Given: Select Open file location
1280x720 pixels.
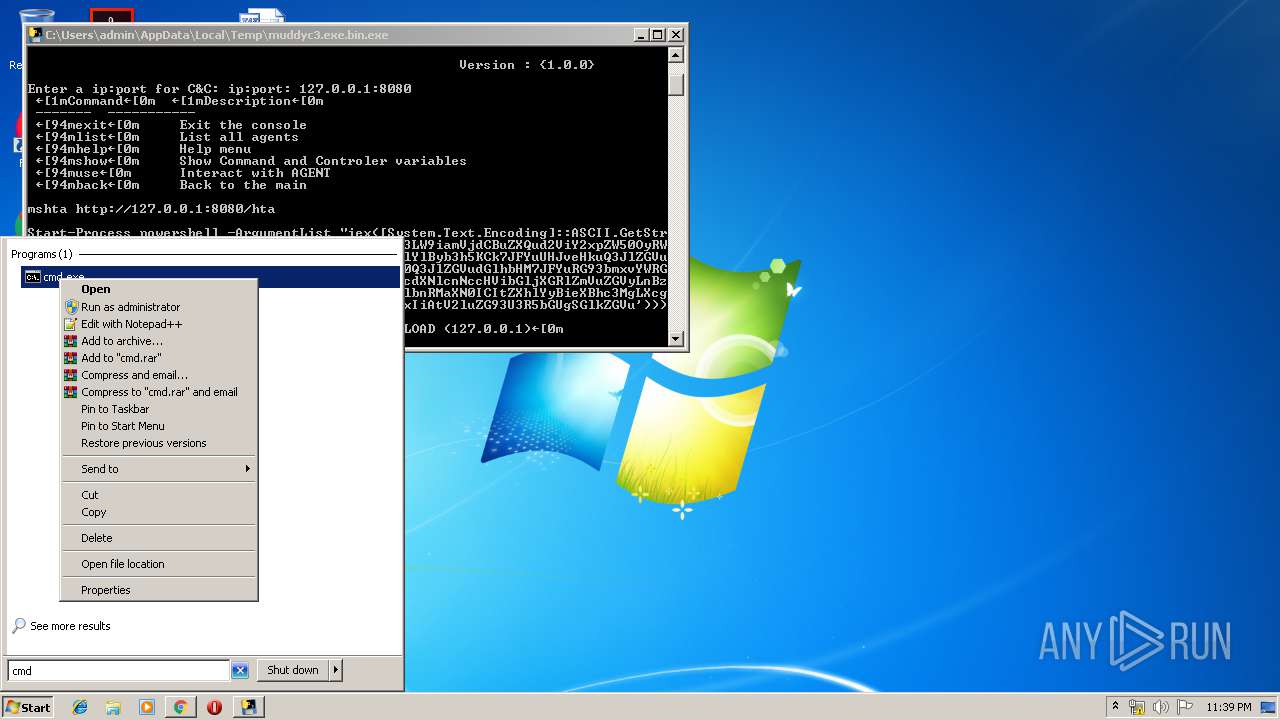Looking at the screenshot, I should pos(159,564).
